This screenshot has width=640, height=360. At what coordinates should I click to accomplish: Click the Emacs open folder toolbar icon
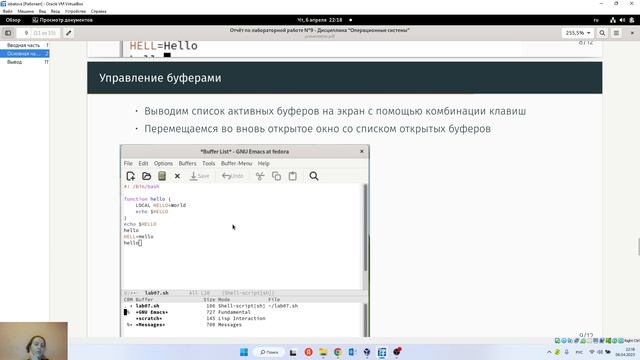pyautogui.click(x=147, y=176)
